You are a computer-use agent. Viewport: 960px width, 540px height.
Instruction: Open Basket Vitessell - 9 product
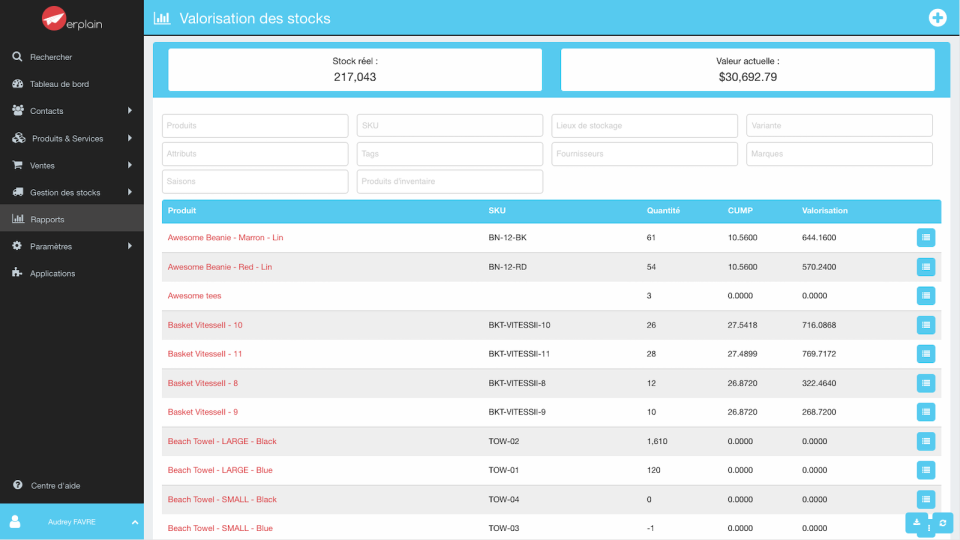[x=203, y=412]
